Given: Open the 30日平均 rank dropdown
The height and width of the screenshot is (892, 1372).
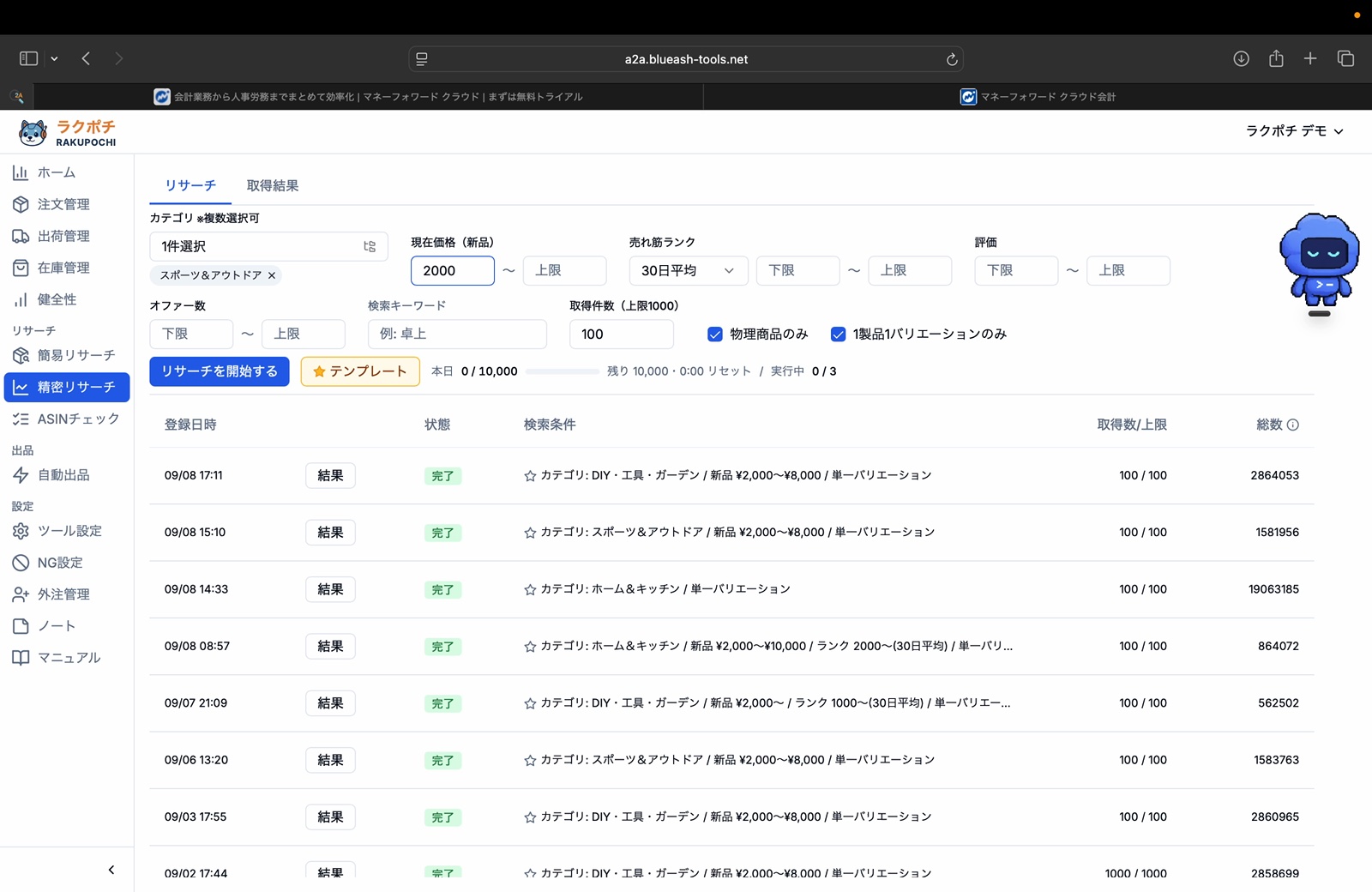Looking at the screenshot, I should 689,270.
